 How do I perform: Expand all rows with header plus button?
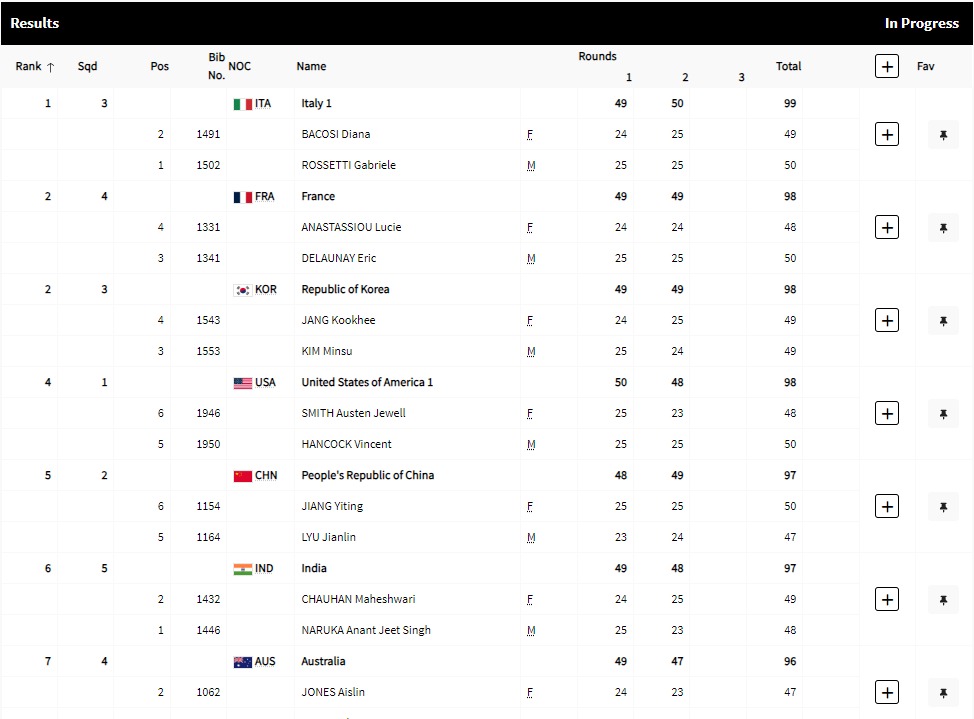pyautogui.click(x=886, y=66)
